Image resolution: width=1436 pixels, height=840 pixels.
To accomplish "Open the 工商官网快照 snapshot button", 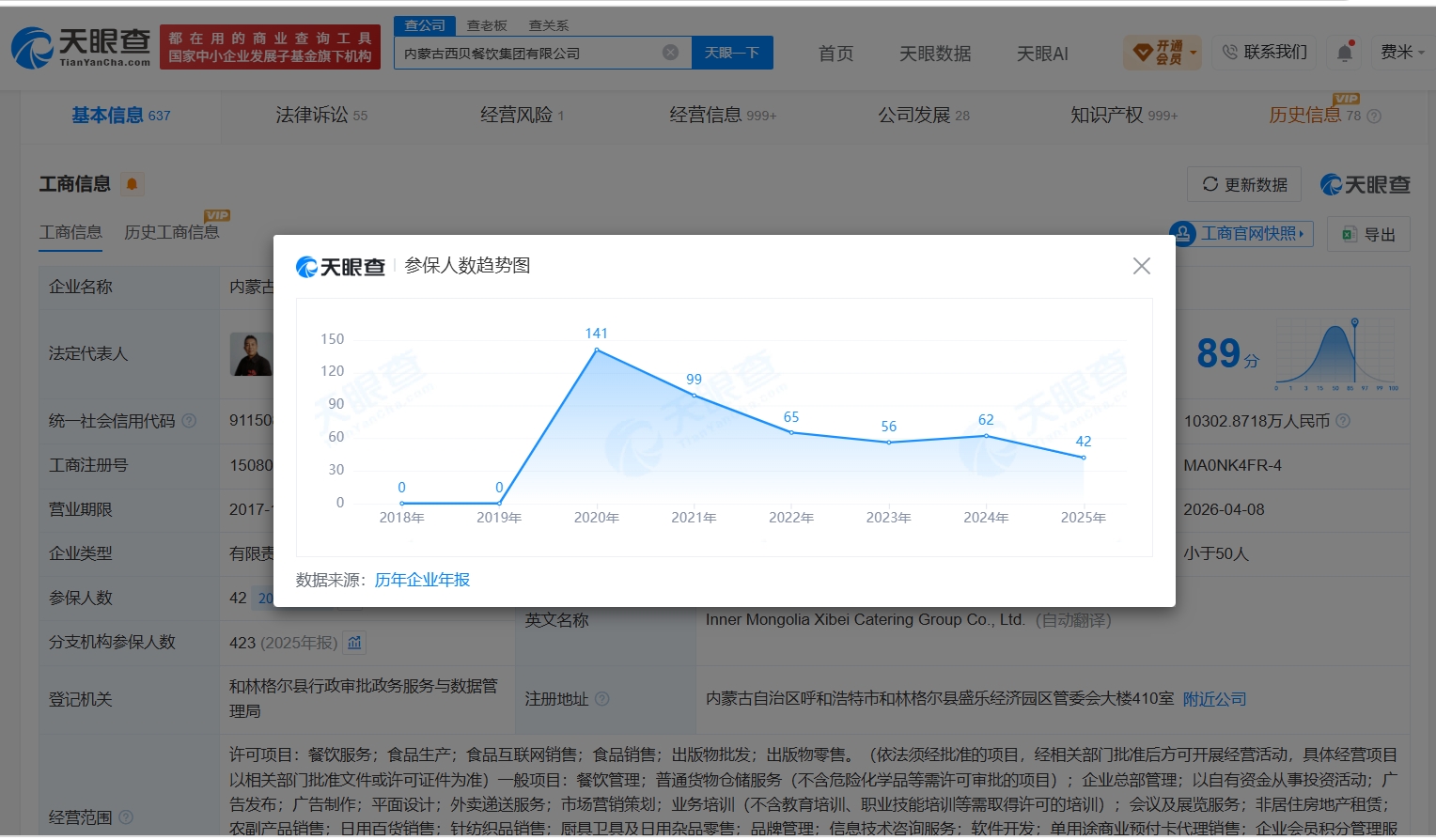I will pos(1241,233).
